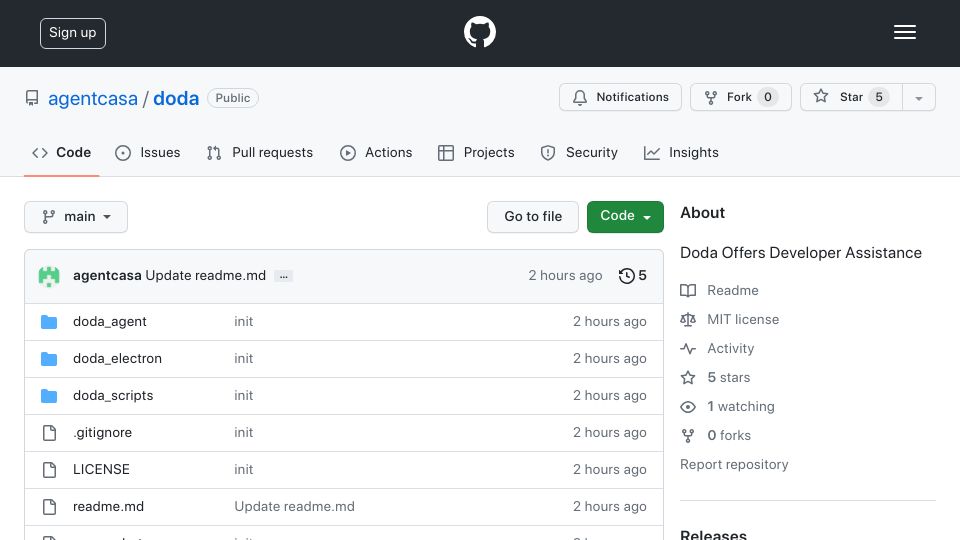
Task: Open the 5 stars link
Action: tap(729, 377)
